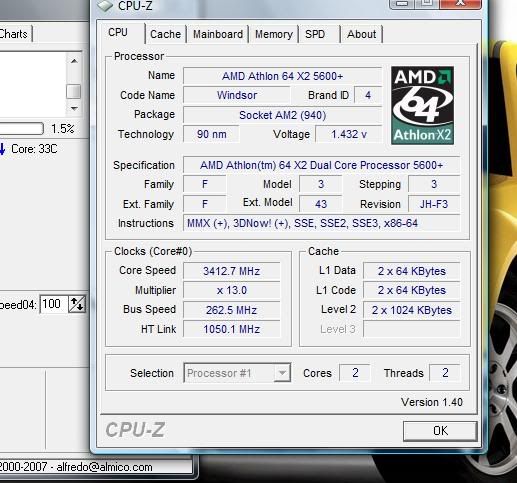Screen dimensions: 517x483
Task: Click the Multiplier value x 13.0
Action: tap(232, 290)
